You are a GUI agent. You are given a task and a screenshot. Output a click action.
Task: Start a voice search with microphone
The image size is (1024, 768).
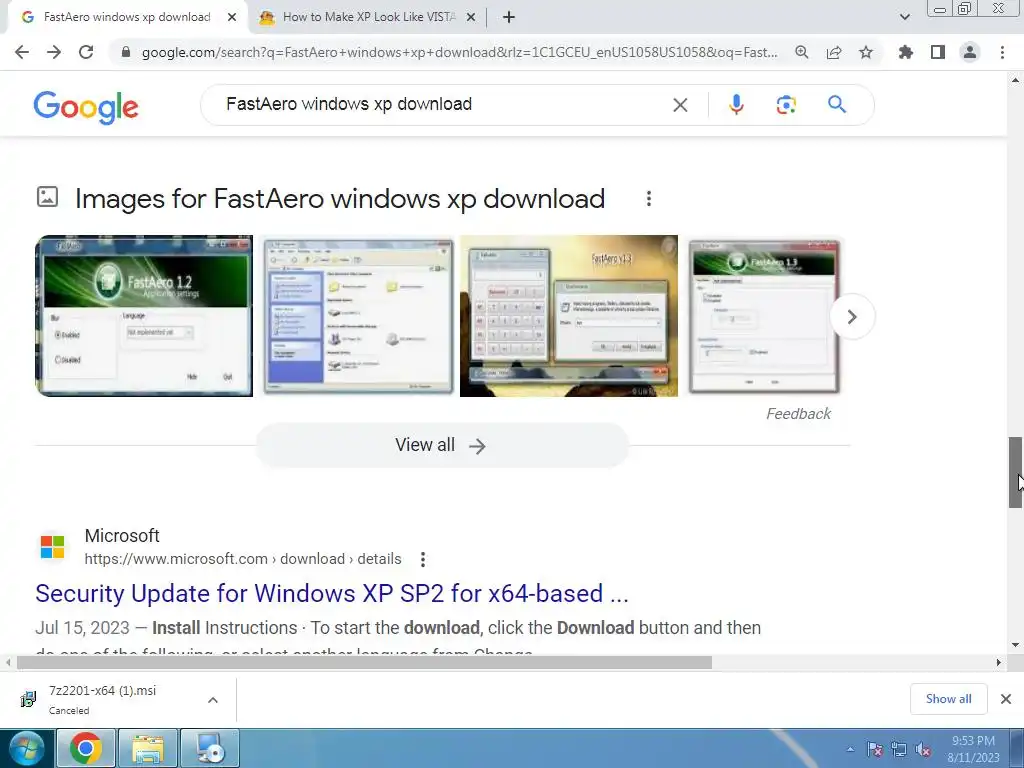736,104
